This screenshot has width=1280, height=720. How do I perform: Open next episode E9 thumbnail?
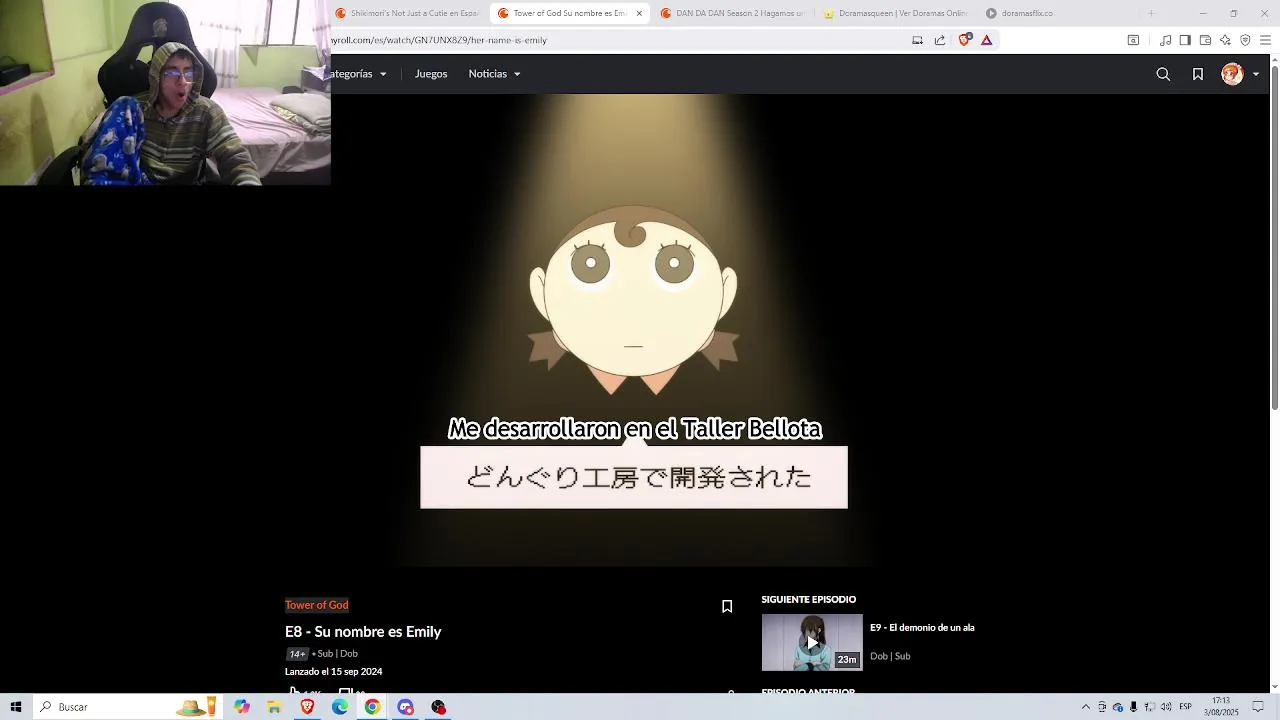point(812,642)
